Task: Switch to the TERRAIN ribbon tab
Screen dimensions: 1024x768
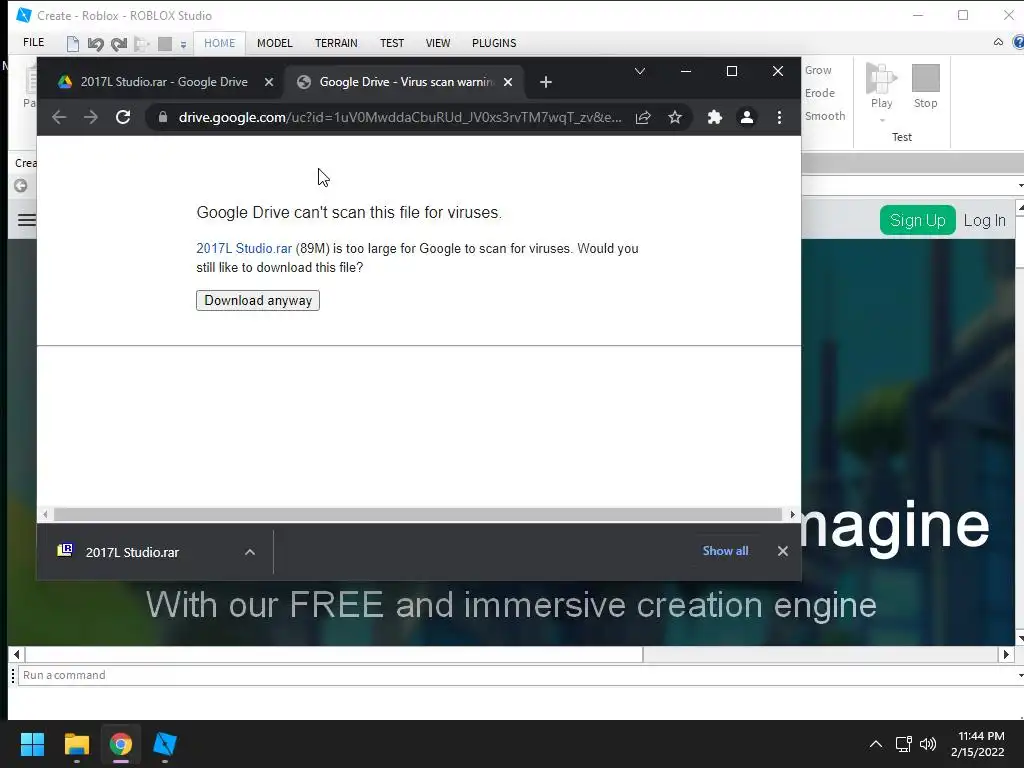Action: coord(336,43)
